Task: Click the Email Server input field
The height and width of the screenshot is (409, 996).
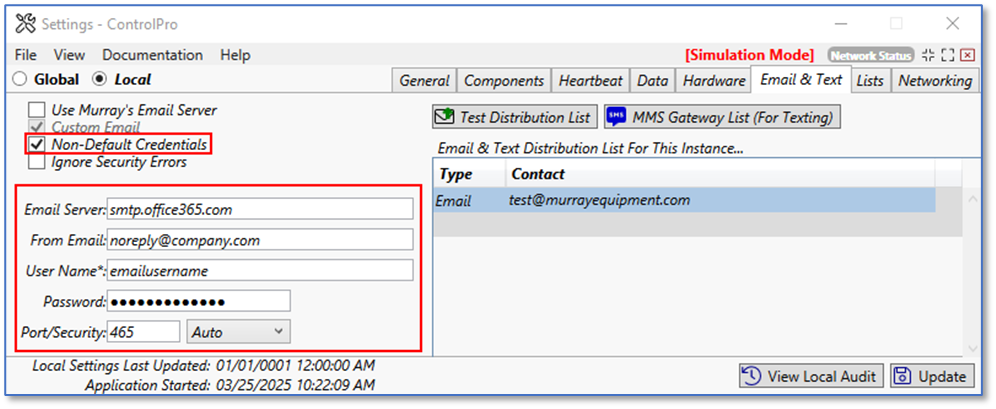Action: (x=260, y=208)
